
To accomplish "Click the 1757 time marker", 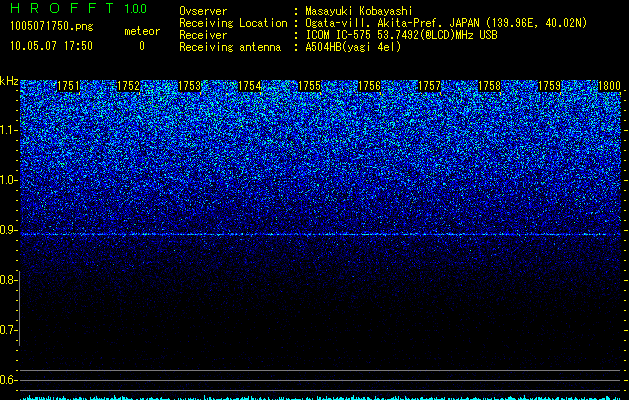I will pos(429,86).
